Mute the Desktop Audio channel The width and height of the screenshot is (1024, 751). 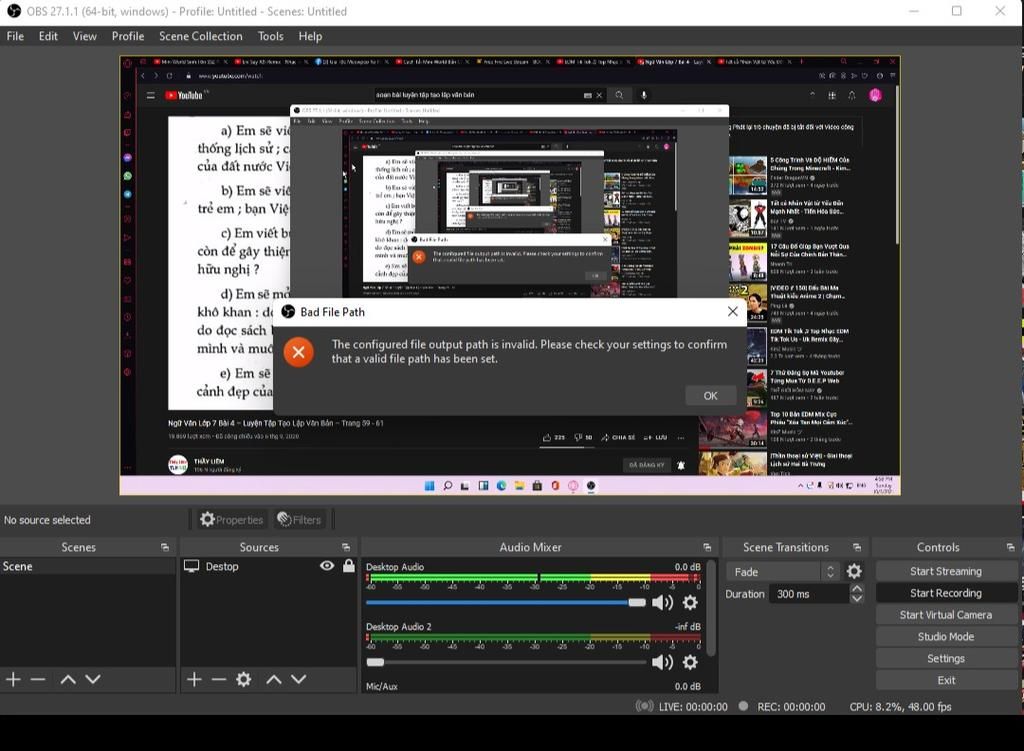pos(662,602)
